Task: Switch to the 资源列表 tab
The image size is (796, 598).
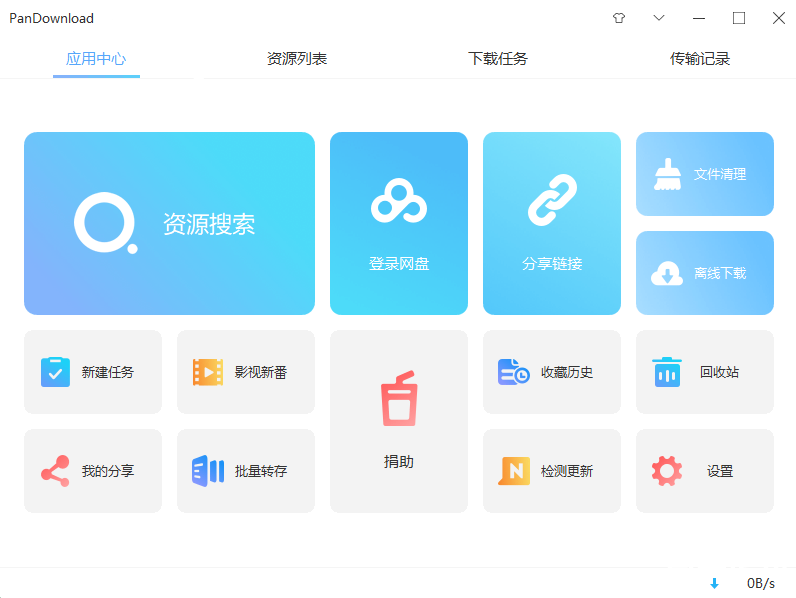Action: coord(297,59)
